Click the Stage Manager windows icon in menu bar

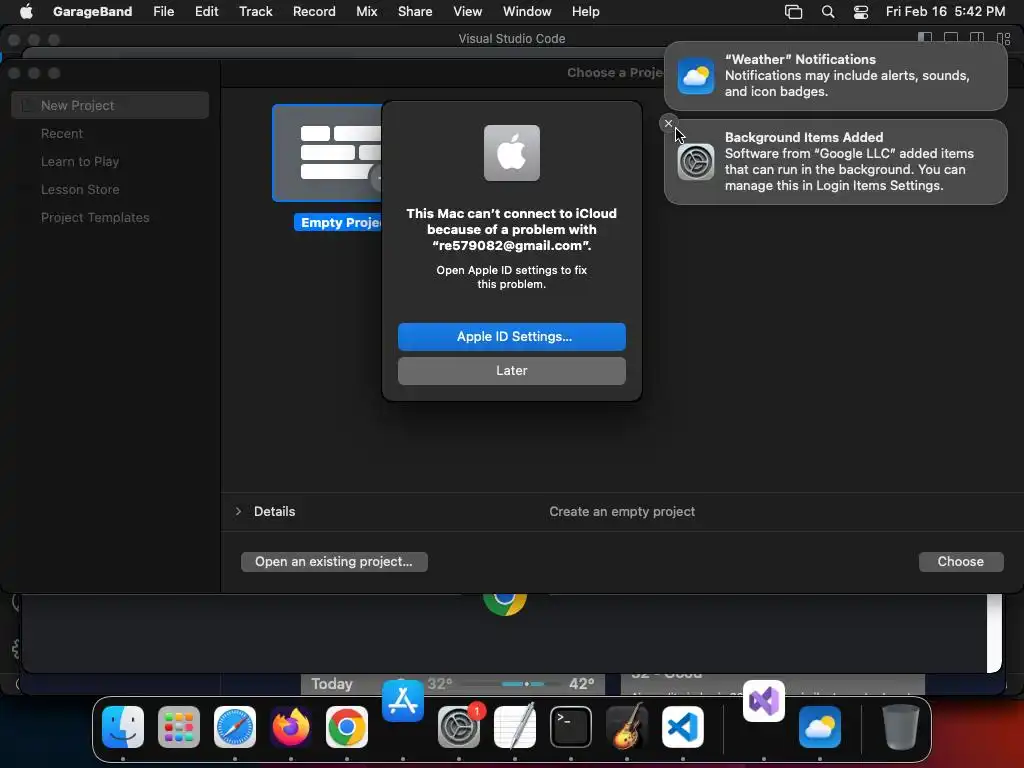click(793, 11)
